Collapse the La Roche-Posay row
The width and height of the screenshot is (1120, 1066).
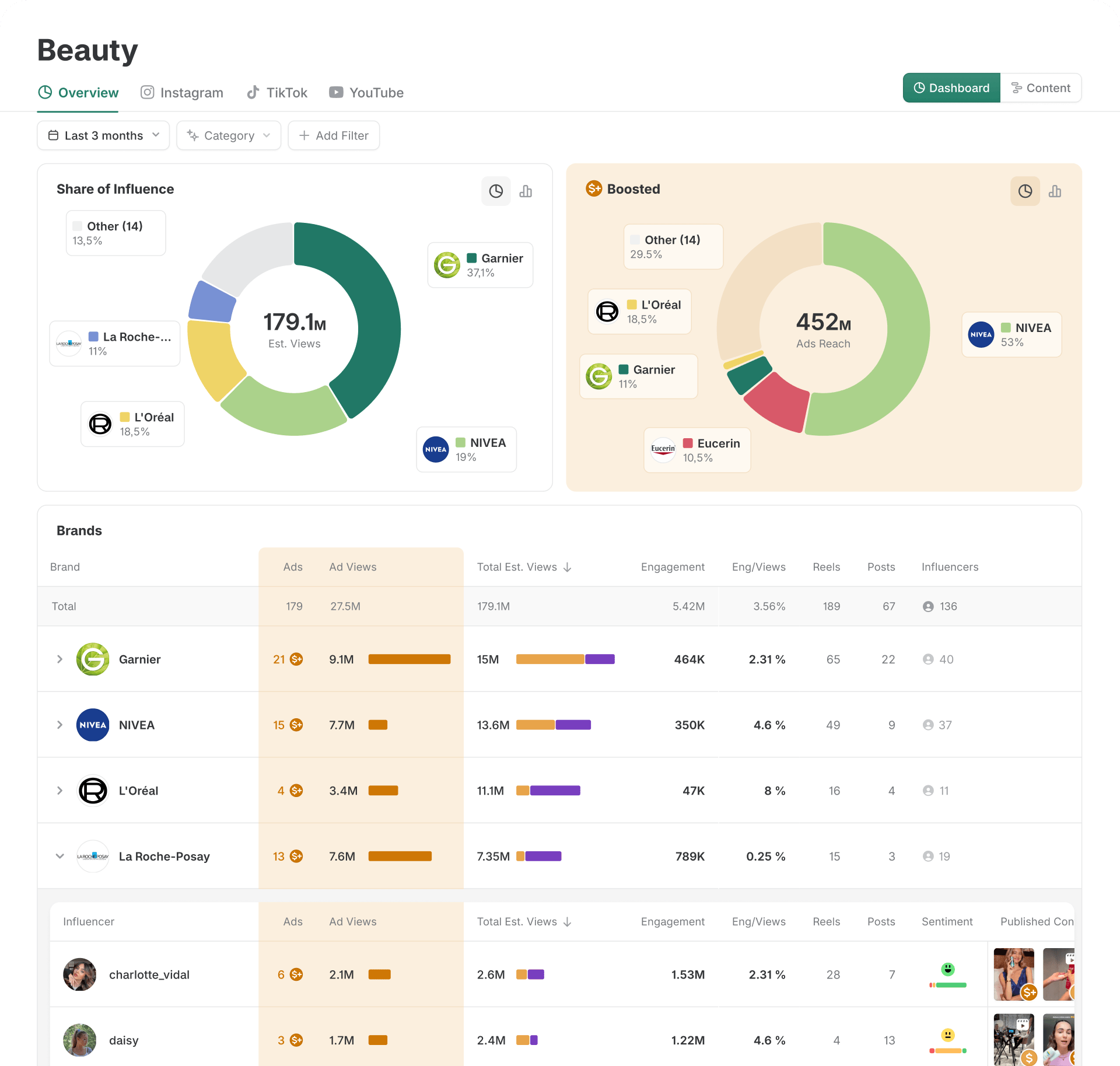[x=60, y=856]
